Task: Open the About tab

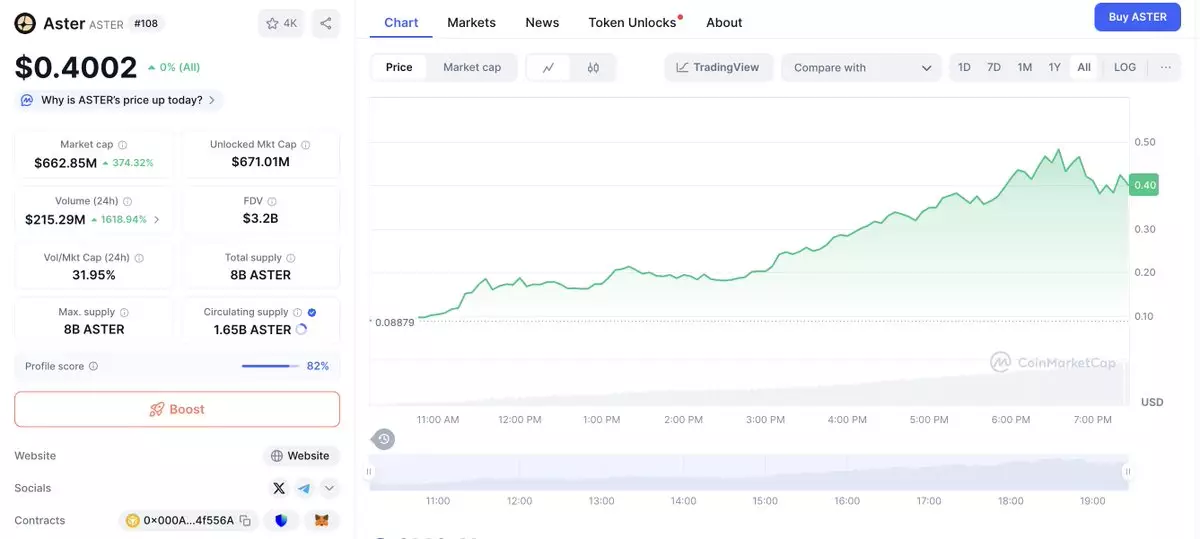Action: tap(724, 22)
